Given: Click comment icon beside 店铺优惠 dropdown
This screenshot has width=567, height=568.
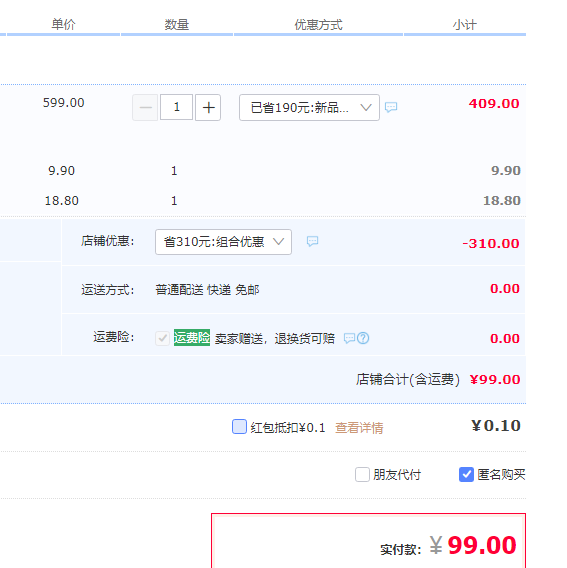Looking at the screenshot, I should [x=312, y=242].
